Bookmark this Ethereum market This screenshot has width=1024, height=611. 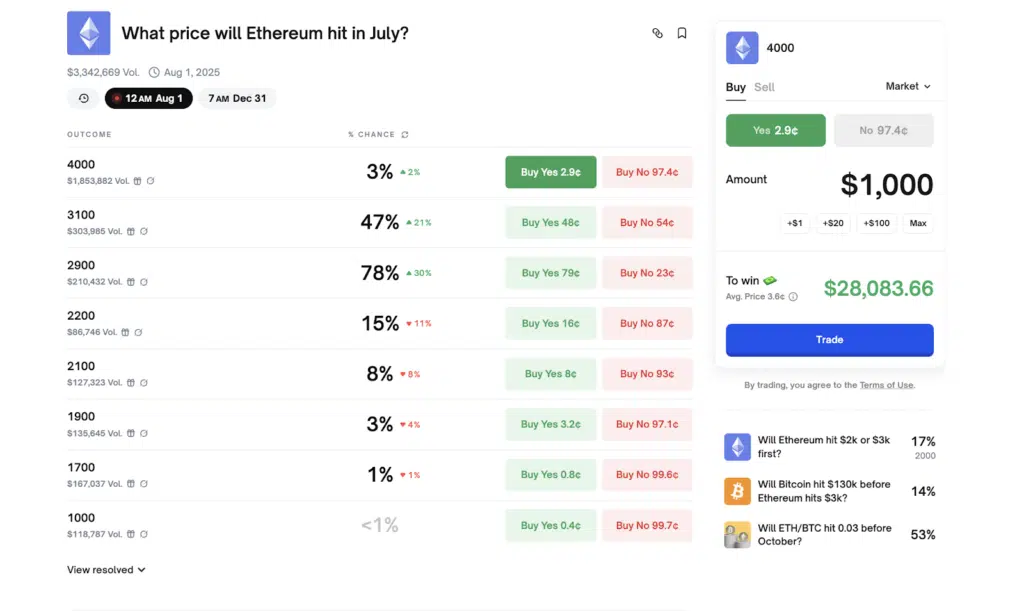[x=682, y=33]
